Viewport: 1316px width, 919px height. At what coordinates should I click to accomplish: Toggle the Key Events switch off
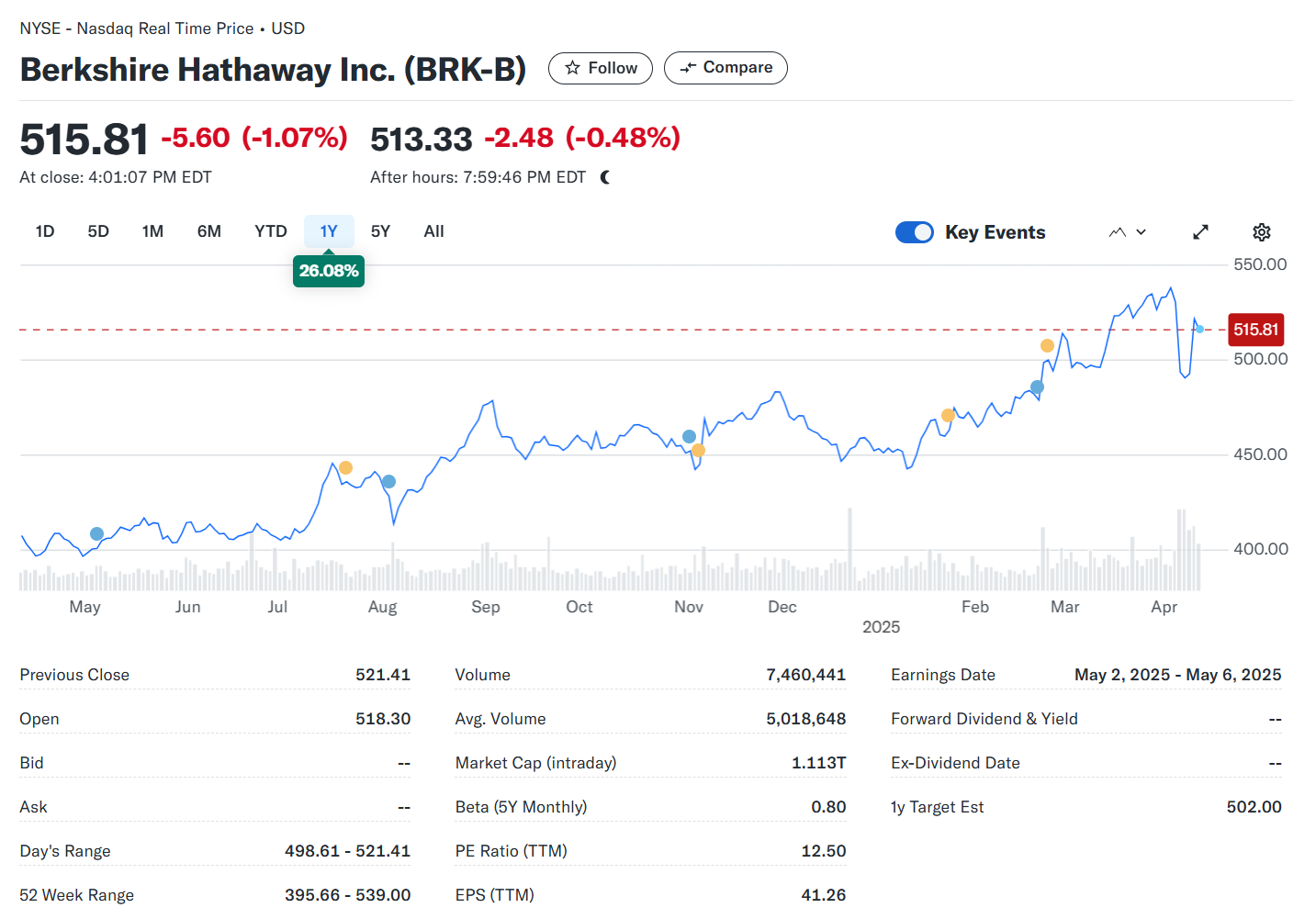[x=915, y=232]
